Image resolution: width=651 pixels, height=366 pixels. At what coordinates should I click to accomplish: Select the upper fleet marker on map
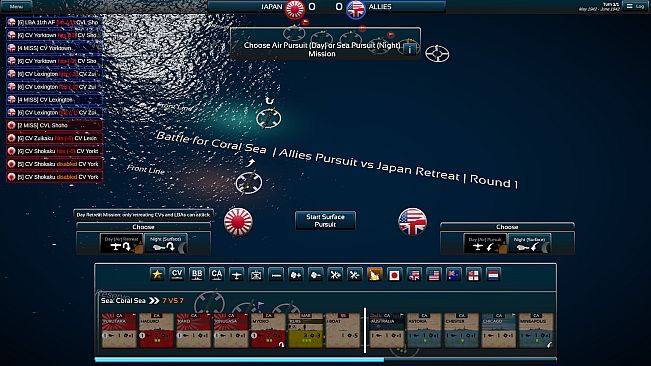(x=269, y=118)
